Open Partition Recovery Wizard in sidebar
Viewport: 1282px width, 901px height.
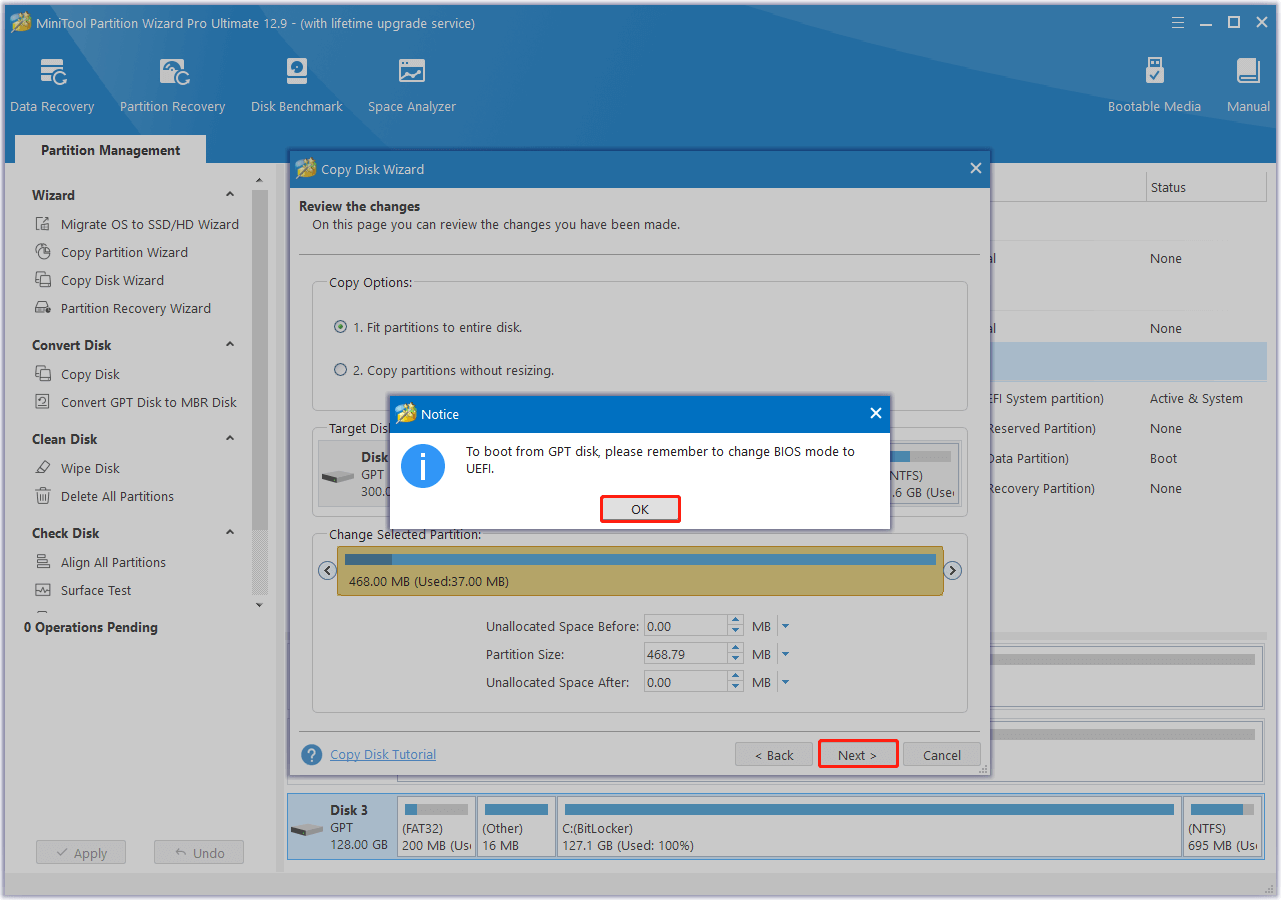tap(123, 308)
